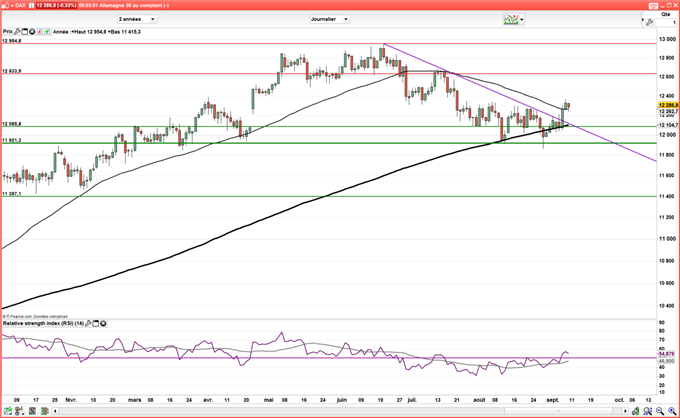Open the RSI indicator wrench settings
680x418 pixels.
(x=88, y=323)
